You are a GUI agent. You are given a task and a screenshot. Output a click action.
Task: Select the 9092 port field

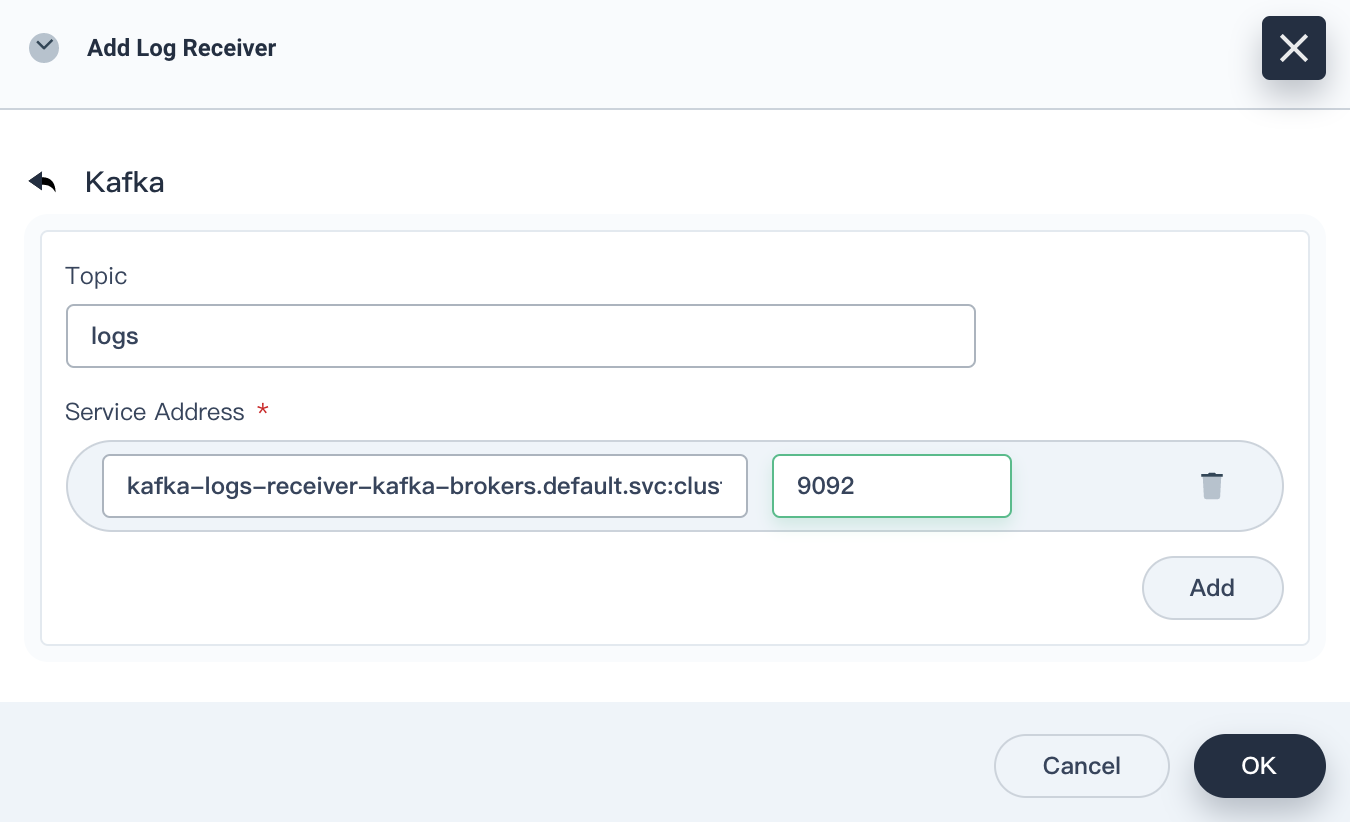pyautogui.click(x=891, y=486)
